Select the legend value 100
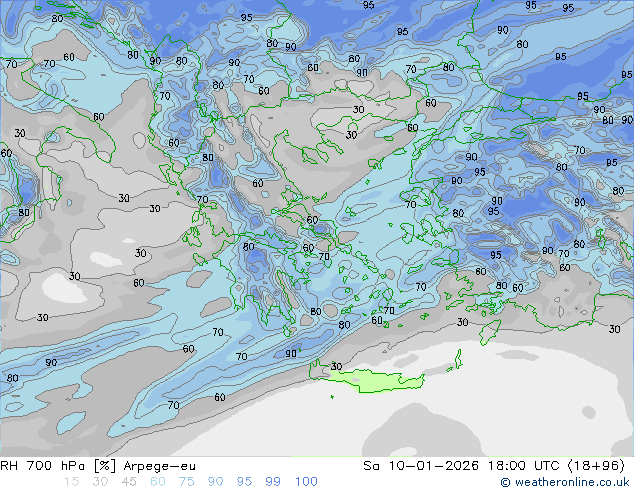This screenshot has height=490, width=634. click(x=306, y=482)
